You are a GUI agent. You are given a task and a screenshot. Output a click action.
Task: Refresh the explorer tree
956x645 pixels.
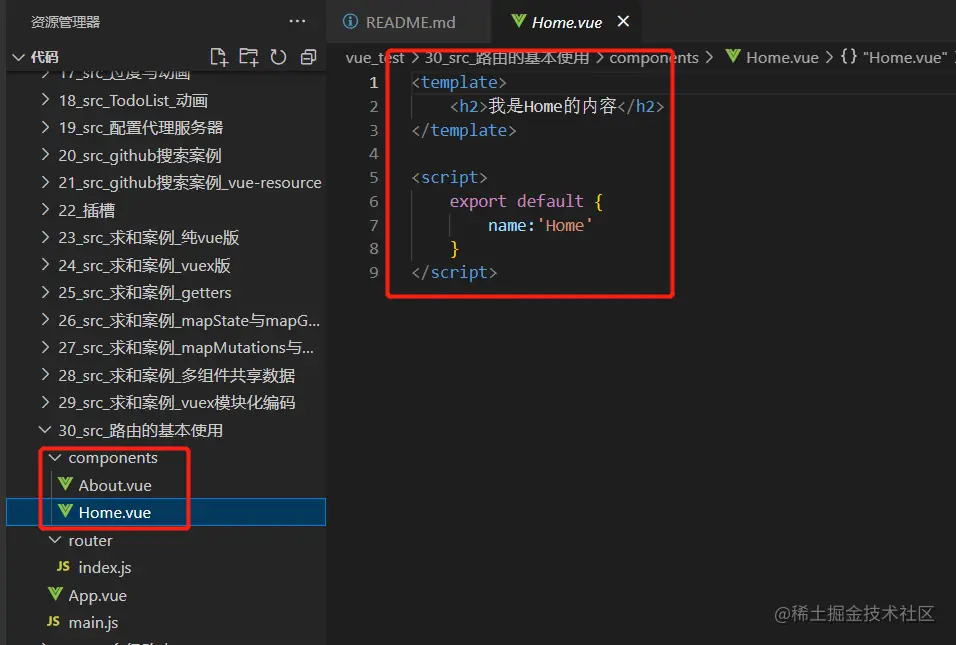pyautogui.click(x=278, y=57)
